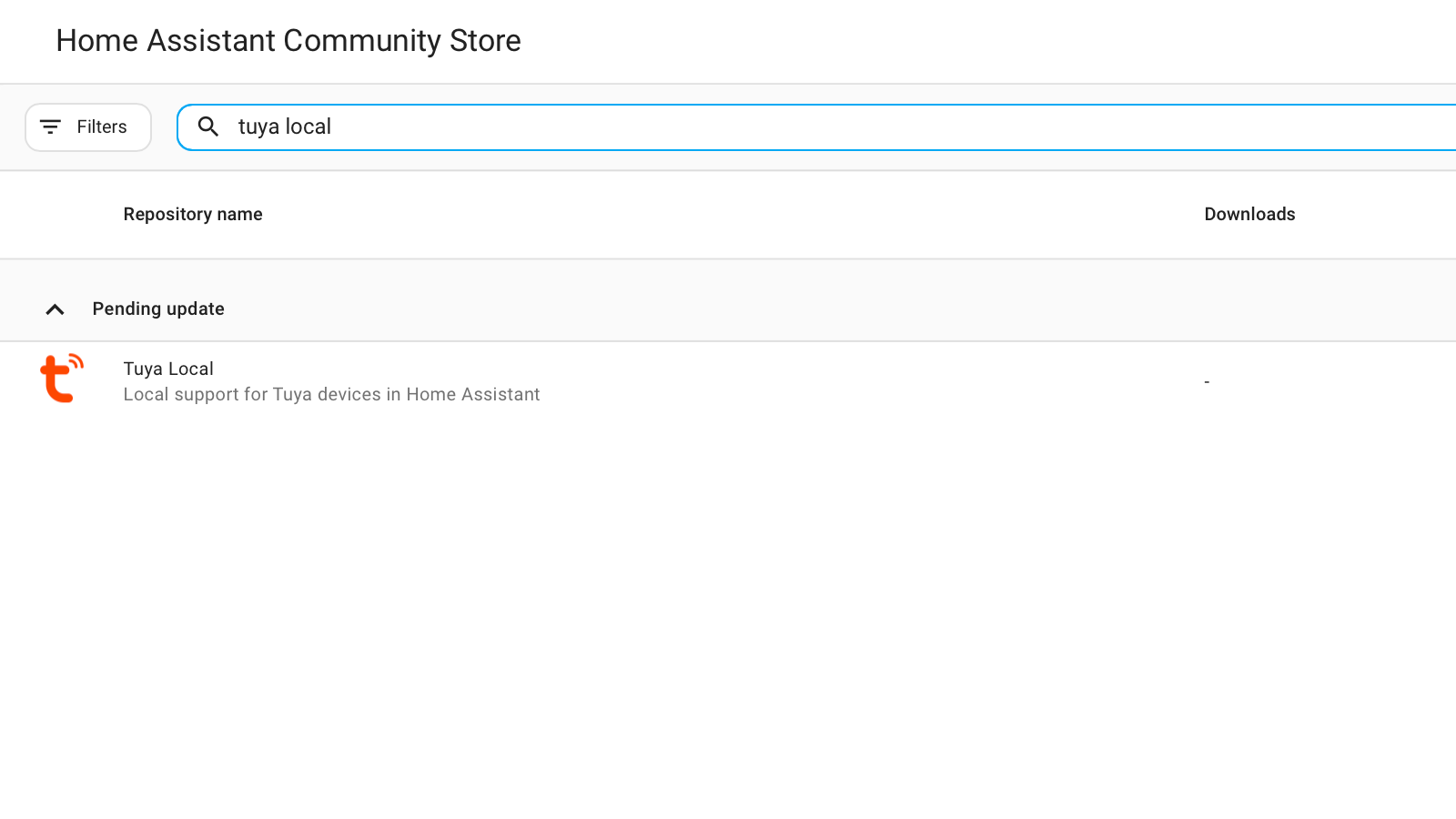This screenshot has height=819, width=1456.
Task: Click the downloads dash value for Tuya Local
Action: [1207, 382]
